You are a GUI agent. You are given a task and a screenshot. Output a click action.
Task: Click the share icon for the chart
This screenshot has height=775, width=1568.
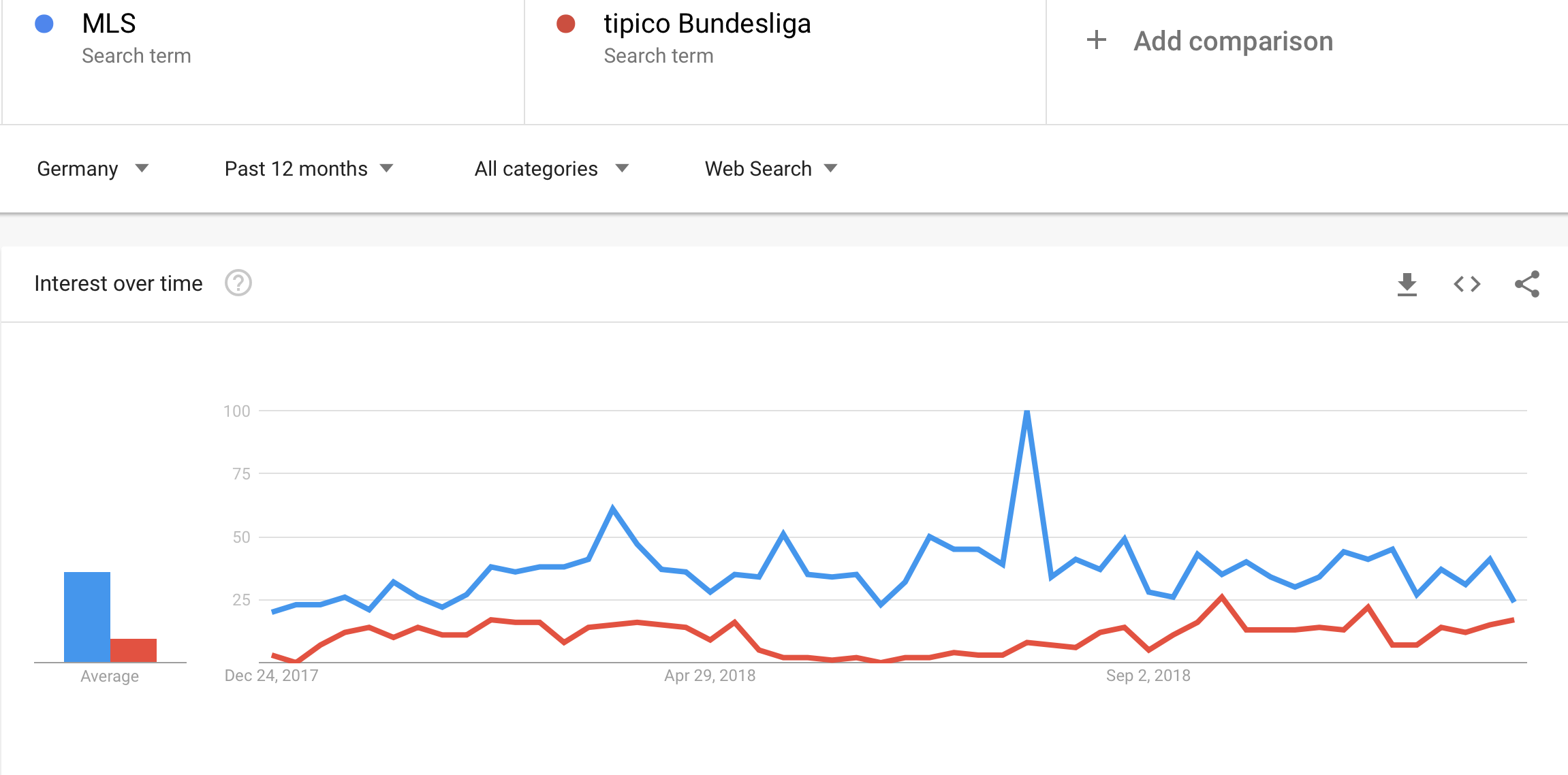[1526, 284]
